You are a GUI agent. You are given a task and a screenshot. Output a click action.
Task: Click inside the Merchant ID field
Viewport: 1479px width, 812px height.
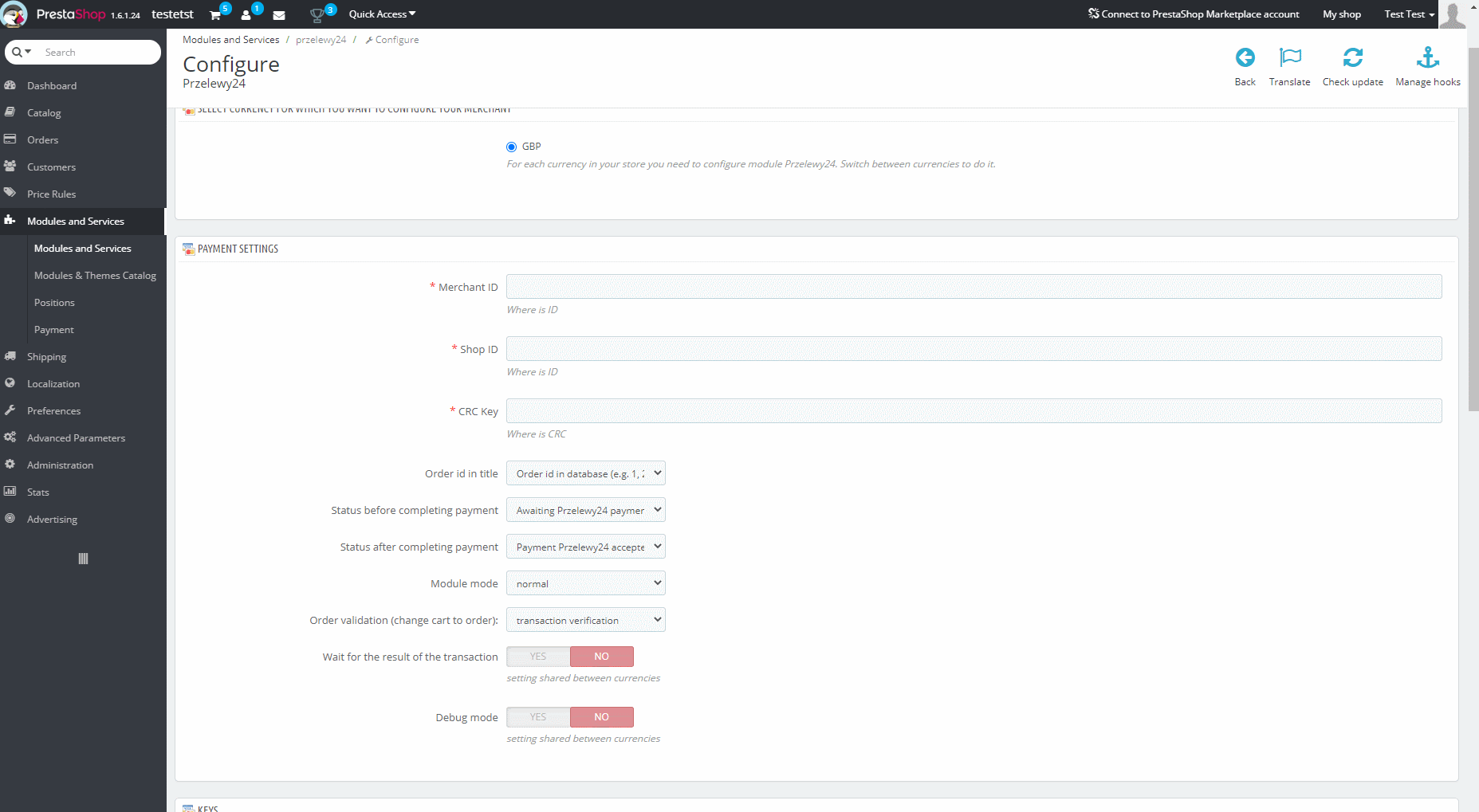[x=974, y=286]
